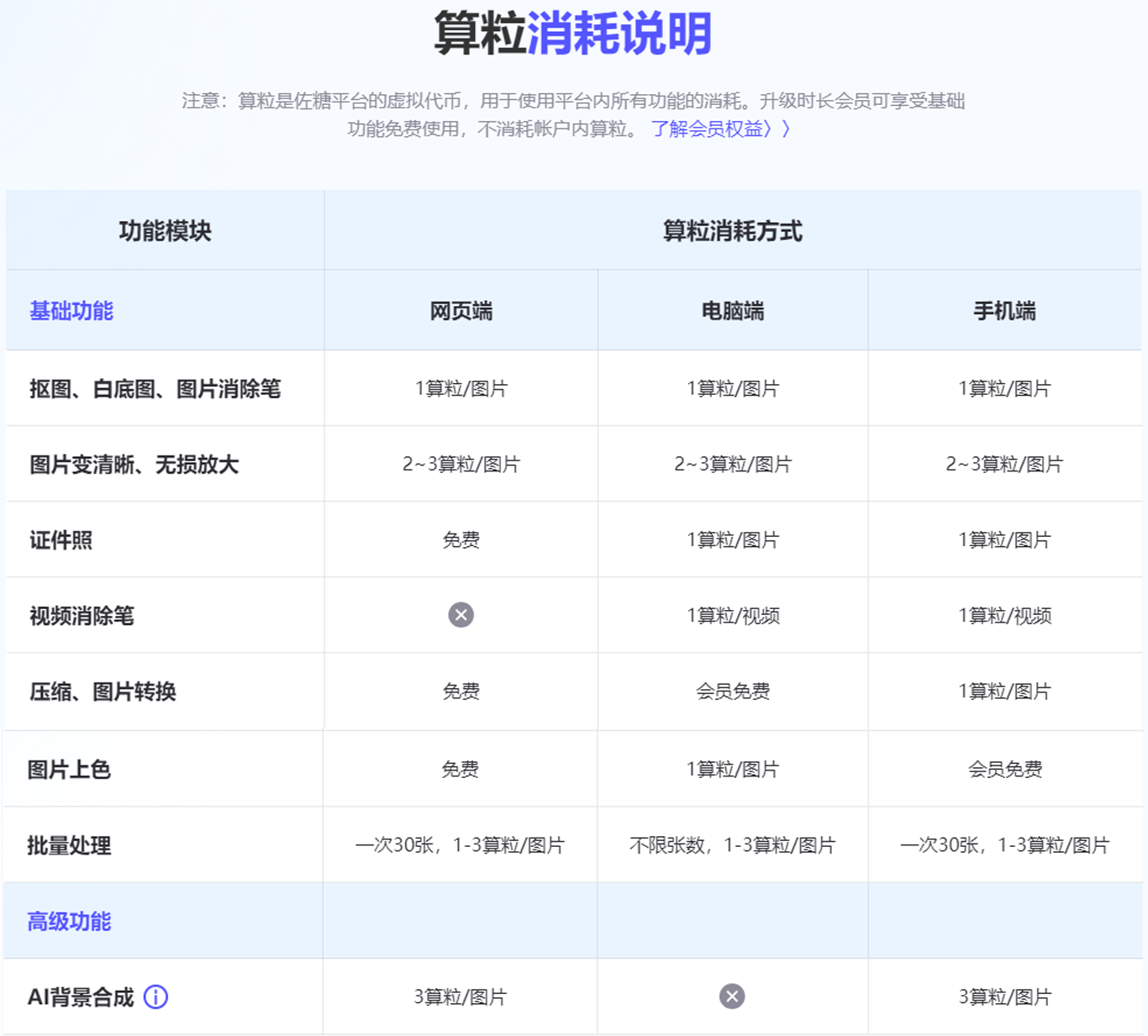Select the 网页端 column header
This screenshot has width=1148, height=1036.
(461, 311)
